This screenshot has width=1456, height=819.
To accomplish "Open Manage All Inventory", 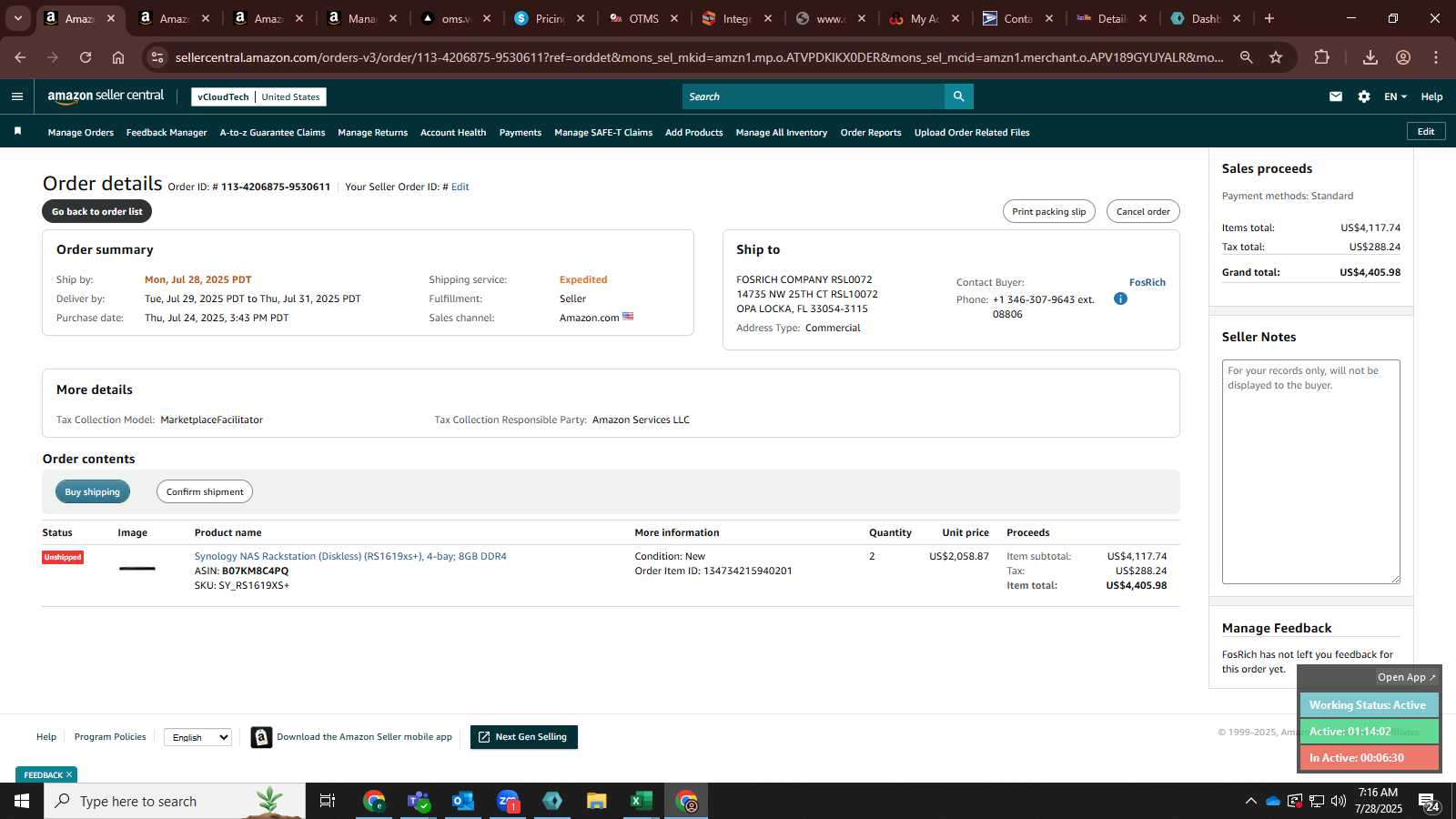I will (x=782, y=133).
